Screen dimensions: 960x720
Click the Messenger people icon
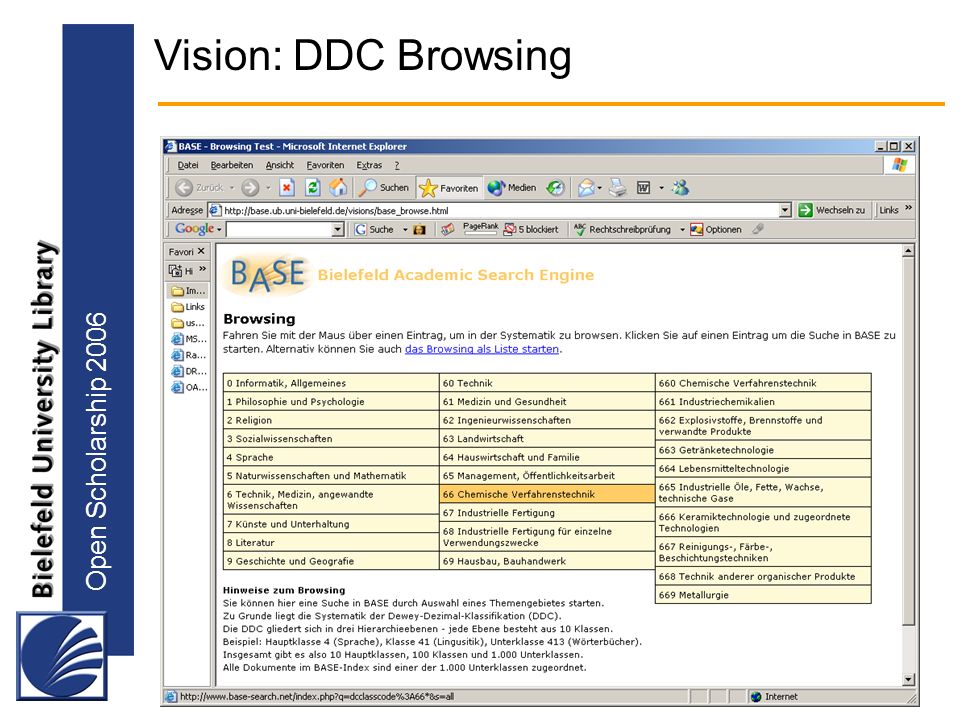681,188
